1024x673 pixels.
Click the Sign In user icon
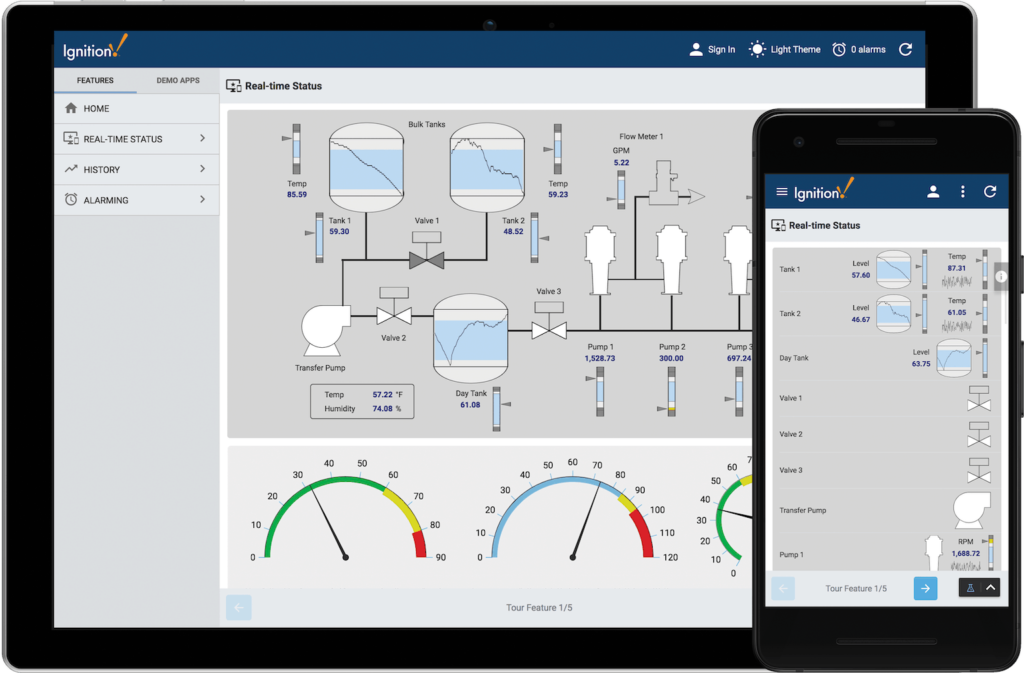(697, 49)
